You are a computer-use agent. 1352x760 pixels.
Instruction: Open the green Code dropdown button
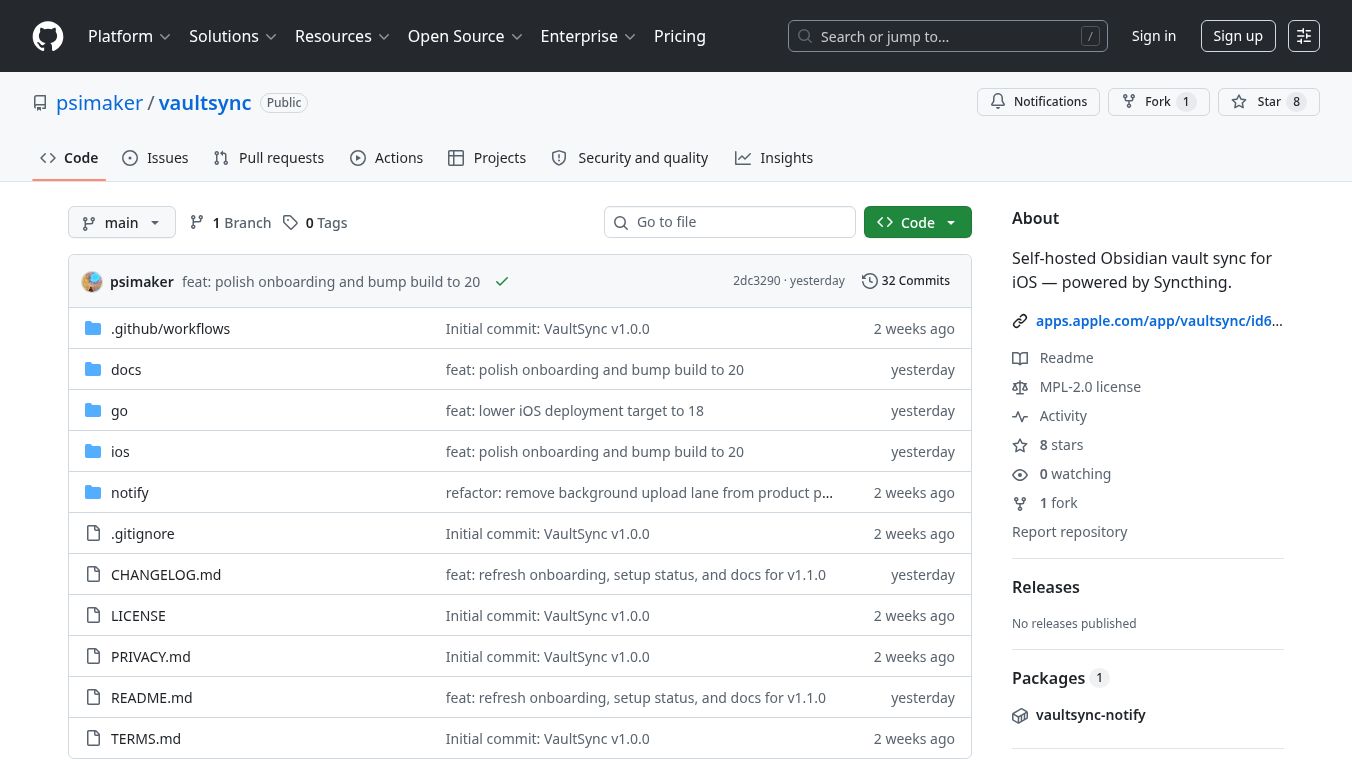[918, 222]
